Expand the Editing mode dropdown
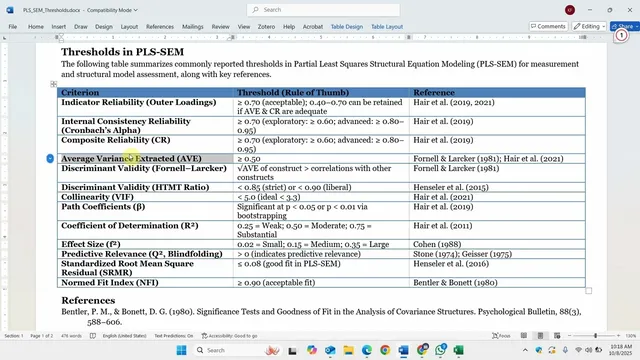640x360 pixels. (x=589, y=26)
